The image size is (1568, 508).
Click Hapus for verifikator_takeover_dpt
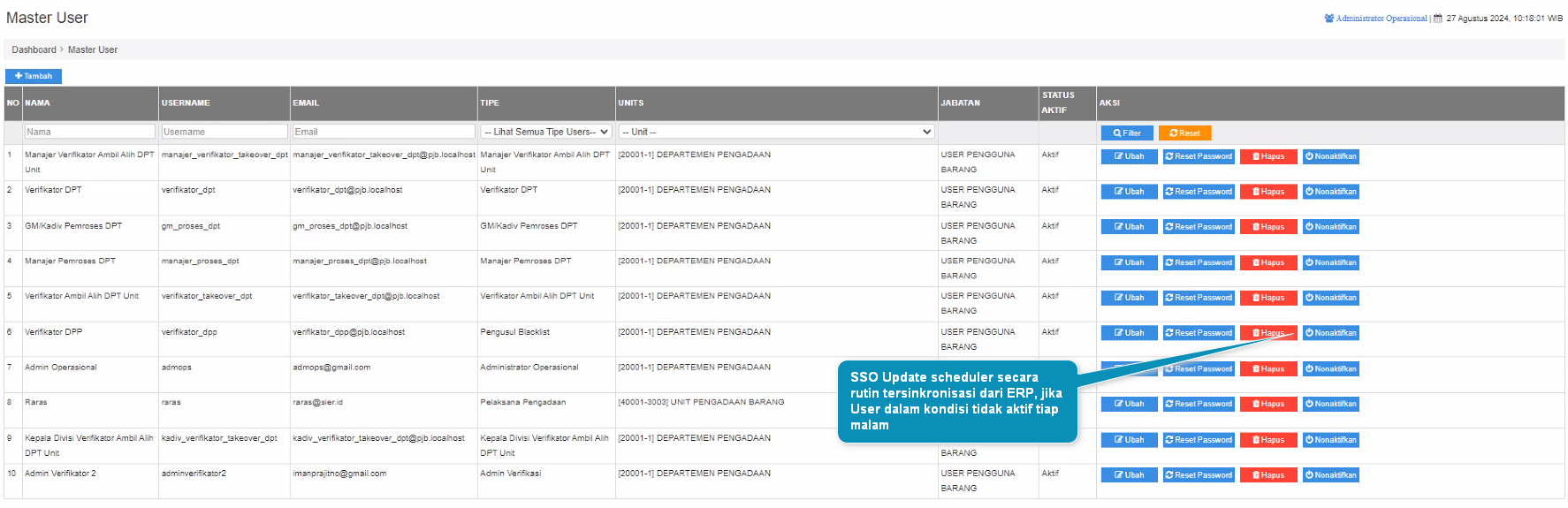[x=1268, y=298]
